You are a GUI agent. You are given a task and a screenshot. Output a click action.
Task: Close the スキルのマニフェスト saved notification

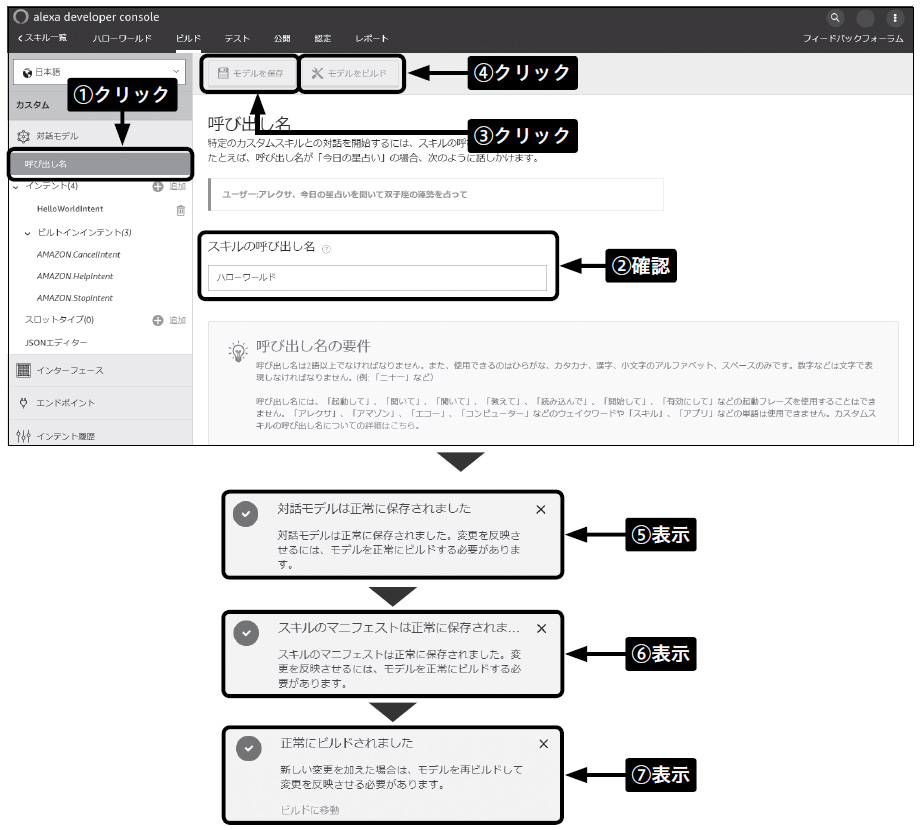[x=542, y=628]
